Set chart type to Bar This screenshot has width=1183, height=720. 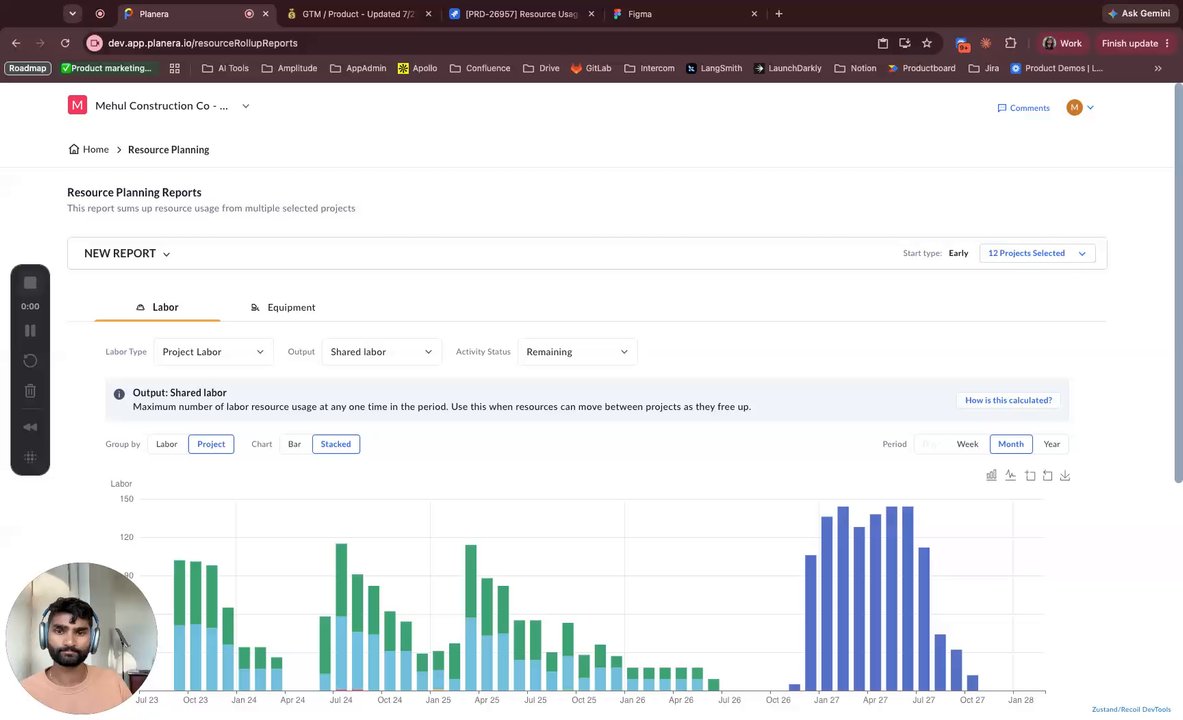pos(294,444)
